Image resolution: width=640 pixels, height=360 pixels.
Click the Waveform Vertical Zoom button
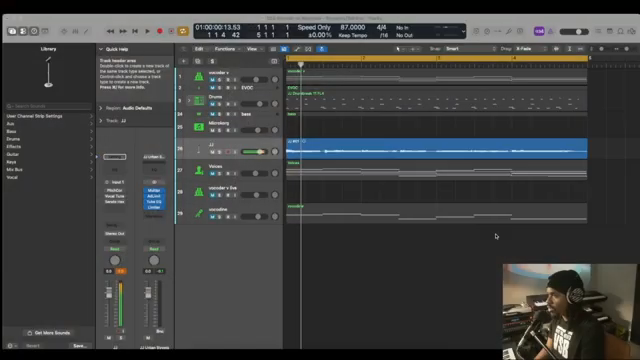click(x=556, y=49)
